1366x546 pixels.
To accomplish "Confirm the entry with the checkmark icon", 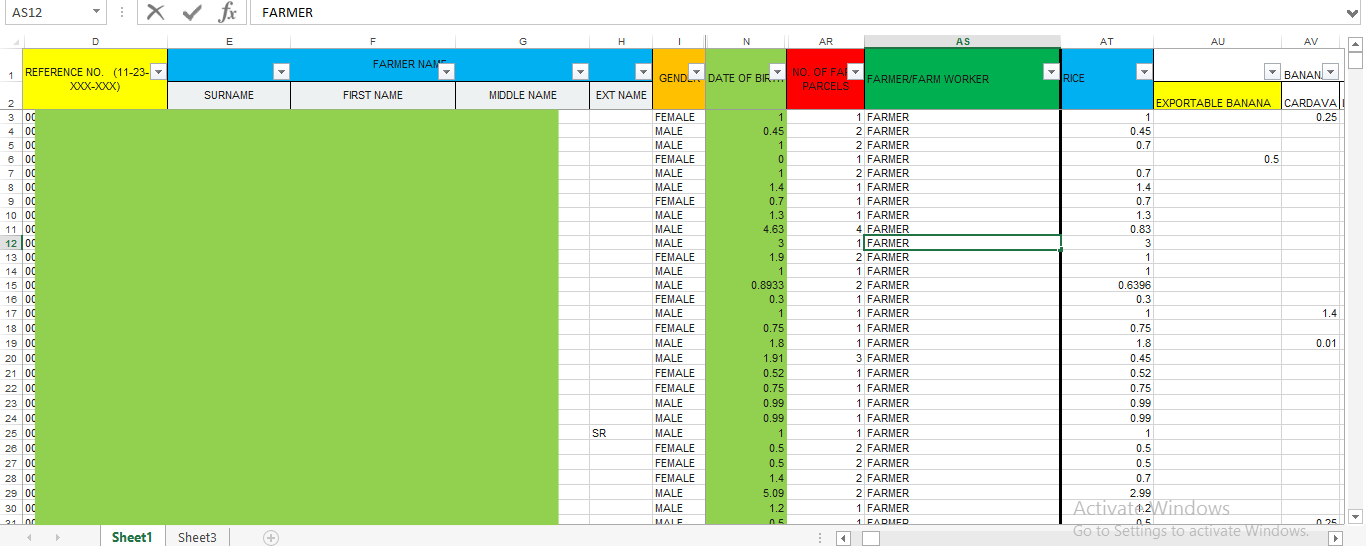I will pos(192,12).
